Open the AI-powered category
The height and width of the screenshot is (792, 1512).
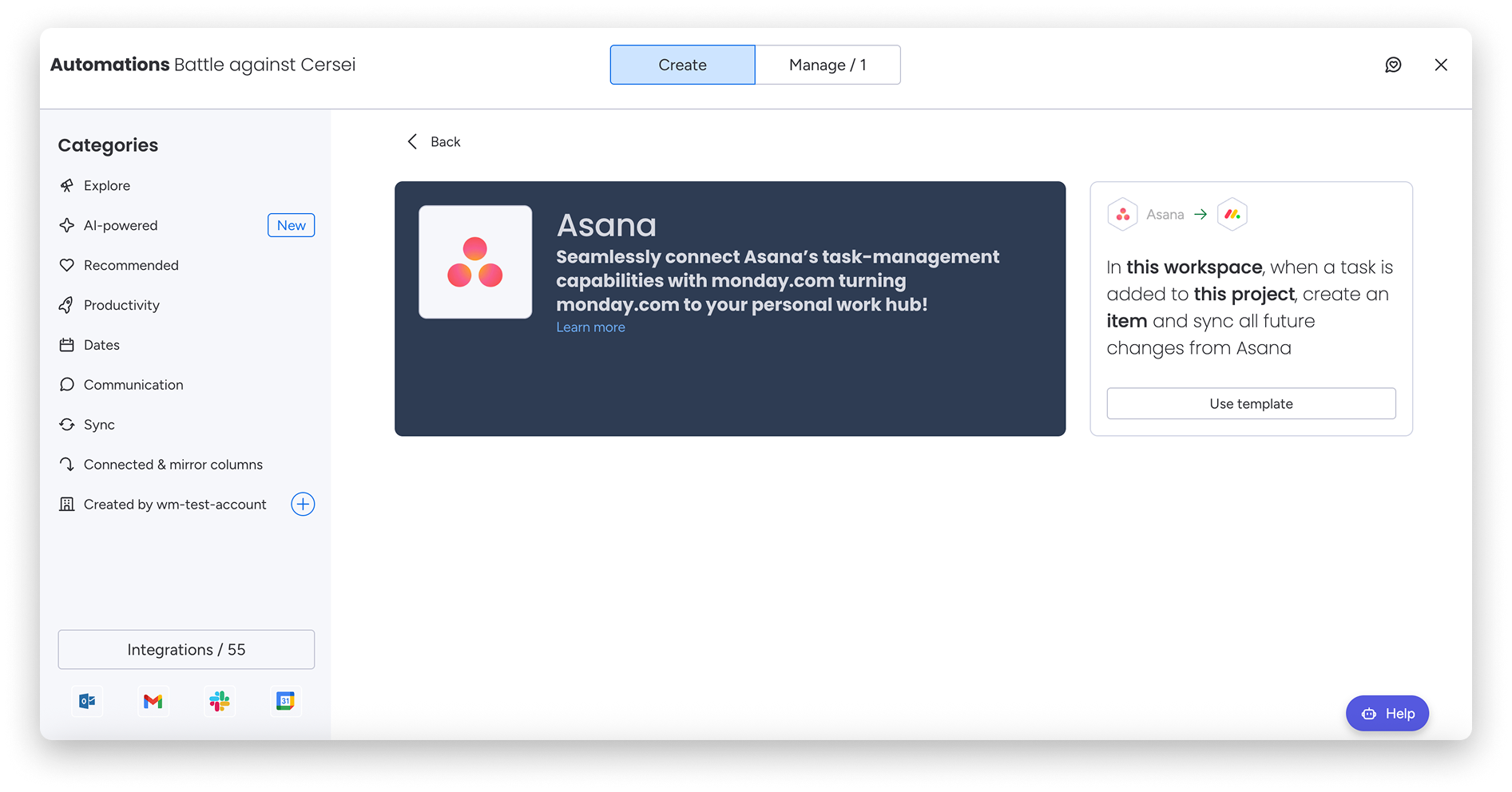(121, 225)
